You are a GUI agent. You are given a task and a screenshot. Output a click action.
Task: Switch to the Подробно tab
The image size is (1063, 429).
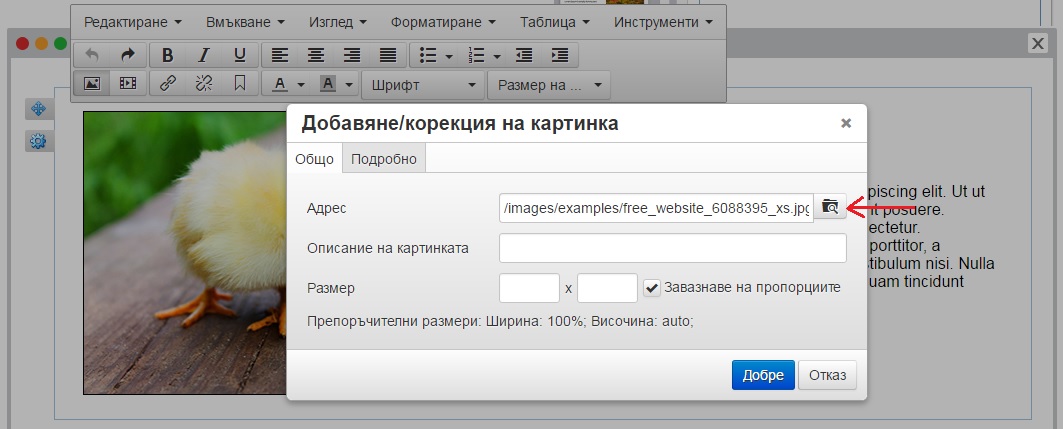pyautogui.click(x=384, y=159)
